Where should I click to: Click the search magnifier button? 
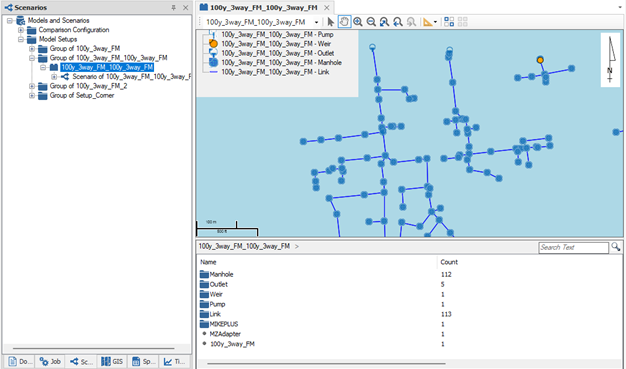616,247
